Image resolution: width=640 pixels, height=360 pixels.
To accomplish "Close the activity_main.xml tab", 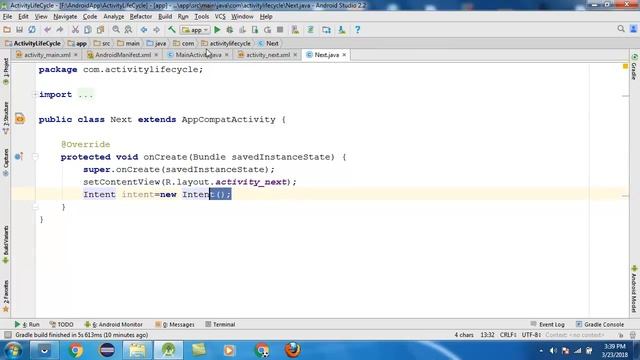I will click(x=76, y=55).
